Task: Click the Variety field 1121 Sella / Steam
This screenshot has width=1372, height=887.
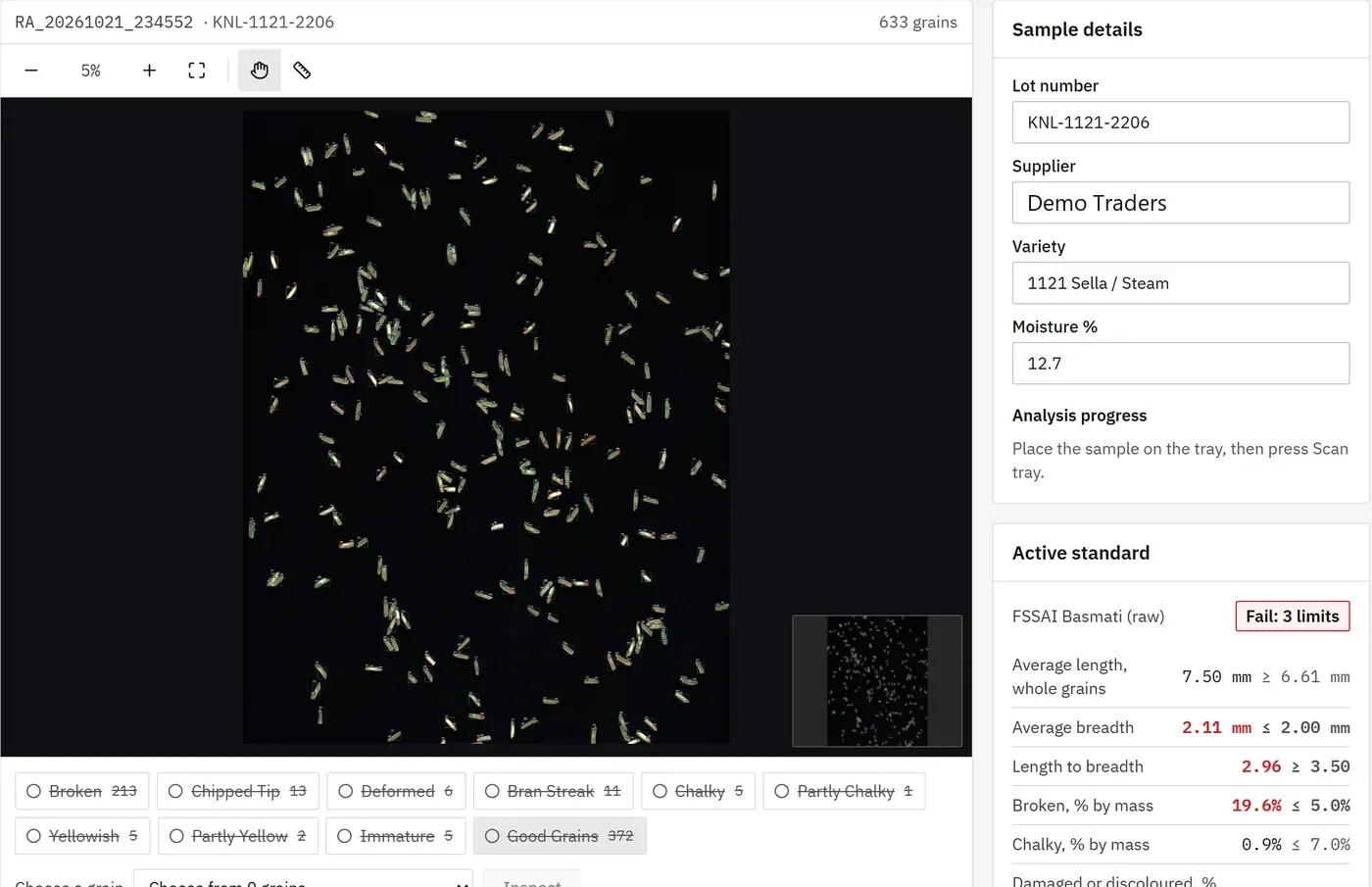Action: pyautogui.click(x=1181, y=283)
